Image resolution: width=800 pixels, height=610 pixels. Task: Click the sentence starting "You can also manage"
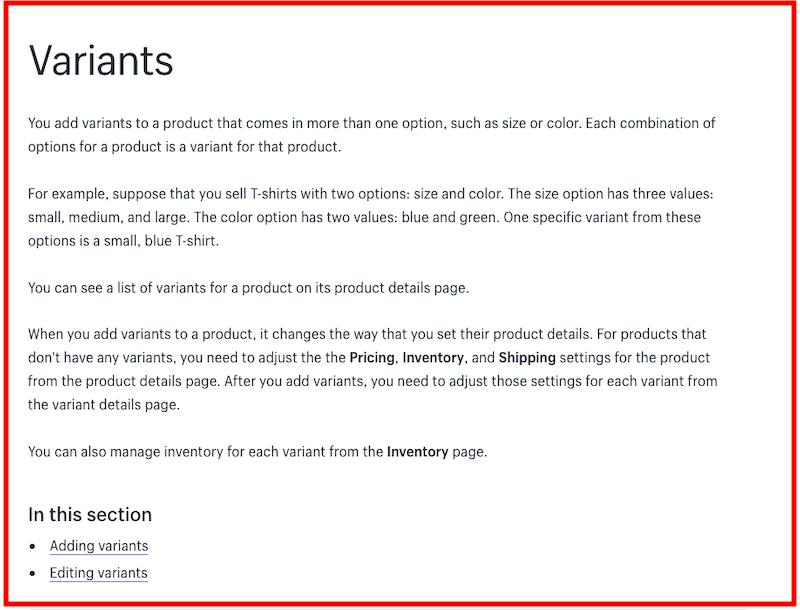(258, 451)
